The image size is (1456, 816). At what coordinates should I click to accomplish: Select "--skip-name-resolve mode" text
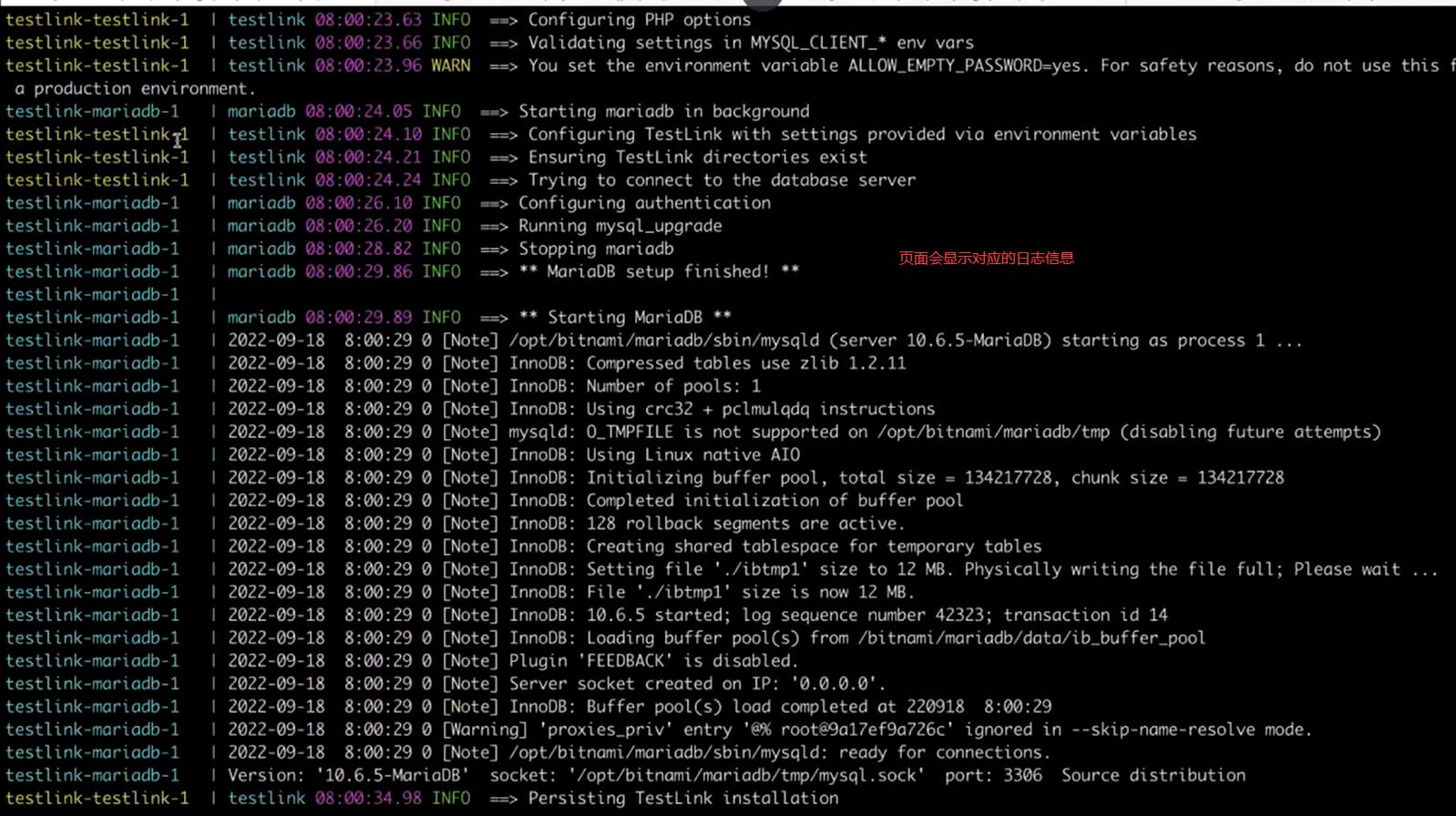1187,729
